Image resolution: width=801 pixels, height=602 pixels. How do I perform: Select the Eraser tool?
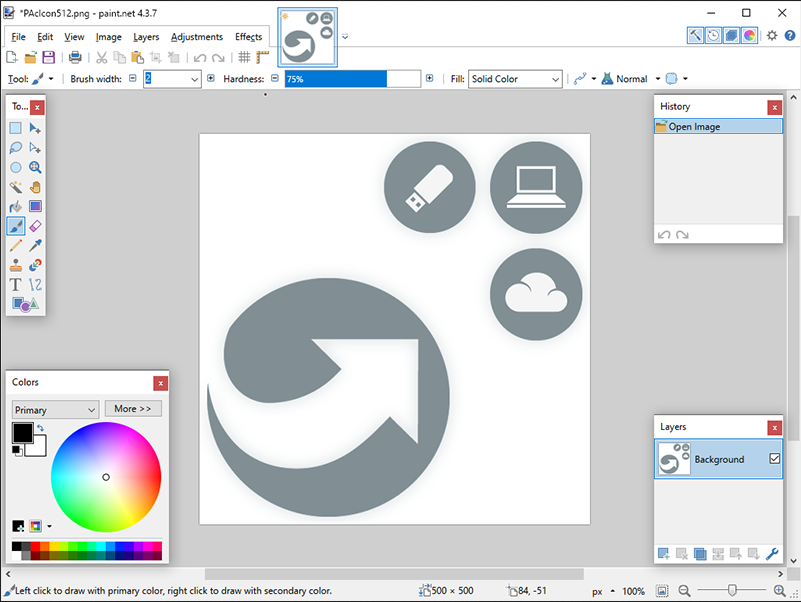coord(35,226)
